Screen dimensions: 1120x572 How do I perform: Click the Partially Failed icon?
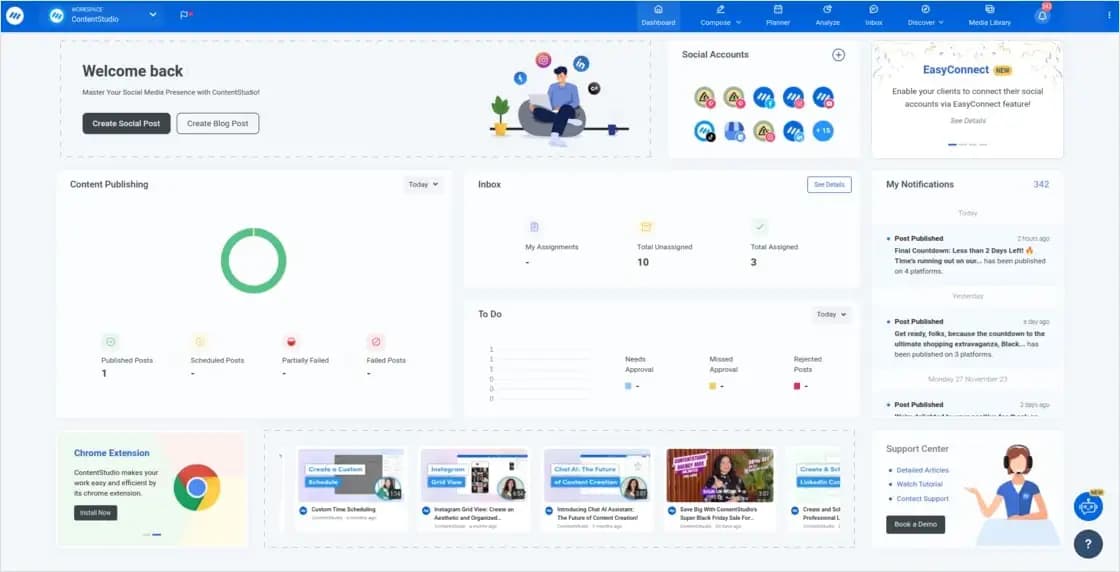[291, 341]
